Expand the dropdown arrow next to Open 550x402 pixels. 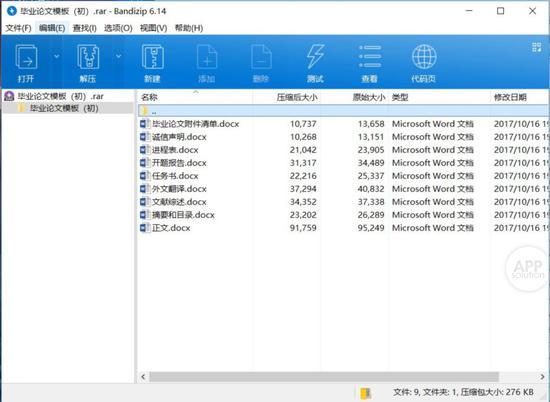pyautogui.click(x=56, y=56)
